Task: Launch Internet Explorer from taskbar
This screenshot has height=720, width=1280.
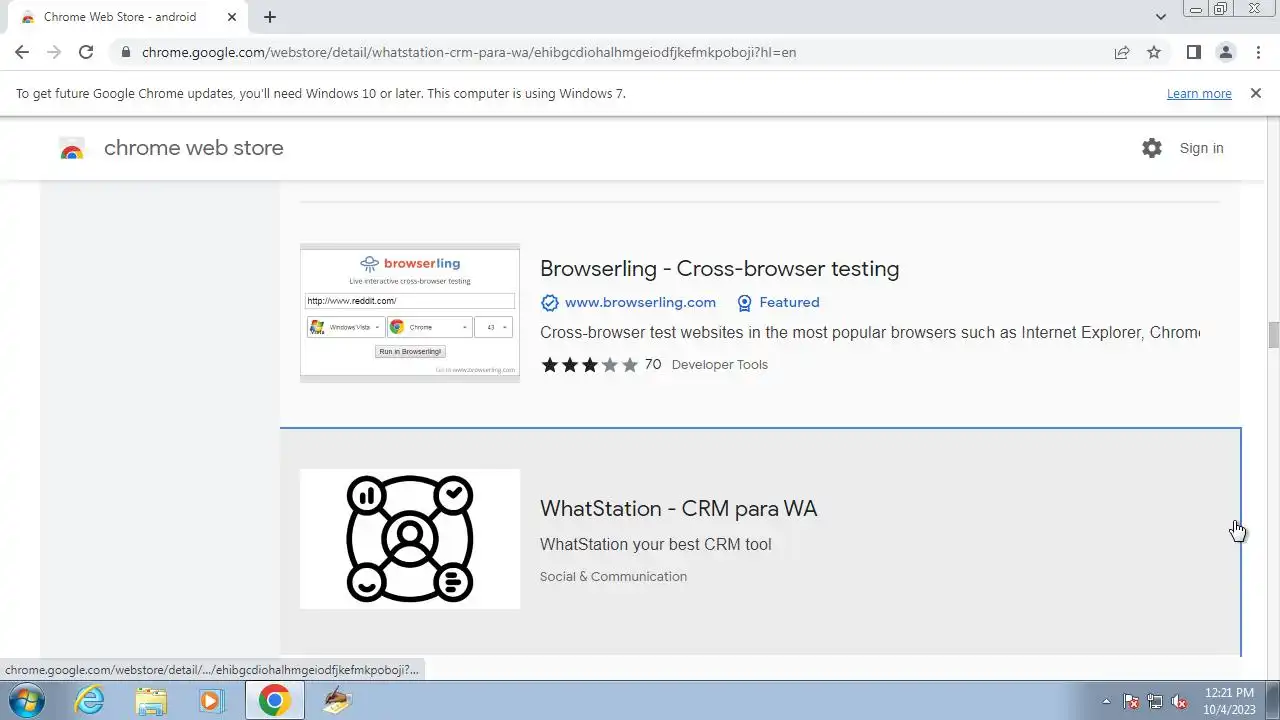Action: tap(90, 700)
